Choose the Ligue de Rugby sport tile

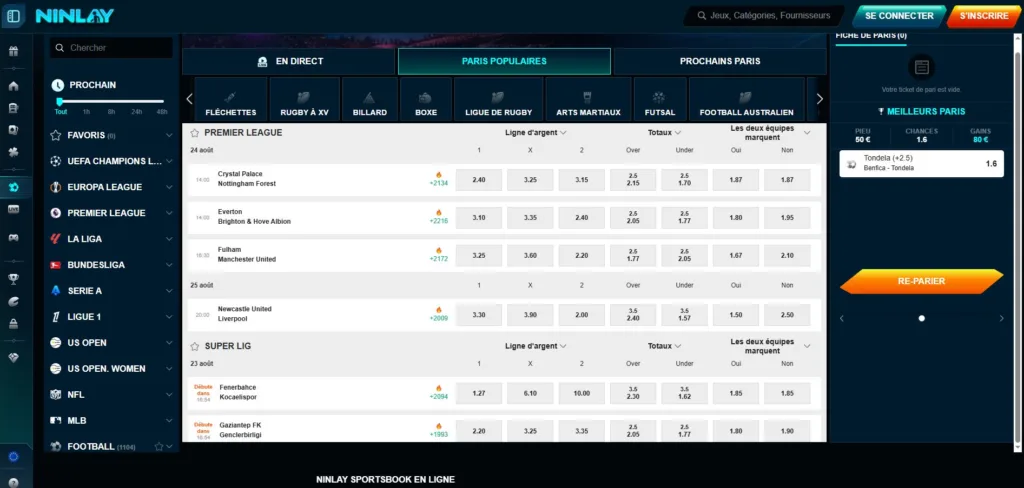tap(498, 99)
